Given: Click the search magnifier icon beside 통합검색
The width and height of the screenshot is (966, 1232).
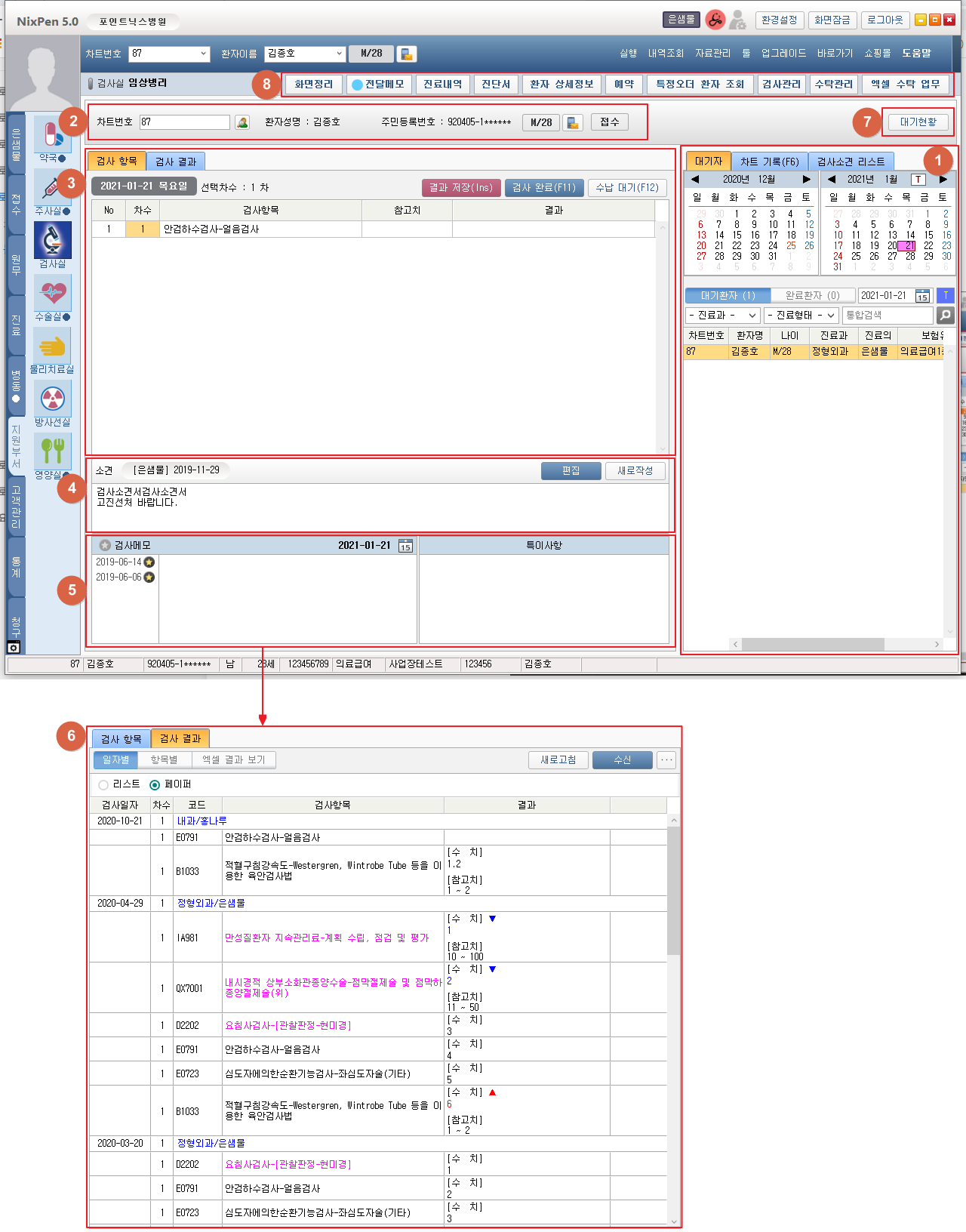Looking at the screenshot, I should [x=945, y=315].
